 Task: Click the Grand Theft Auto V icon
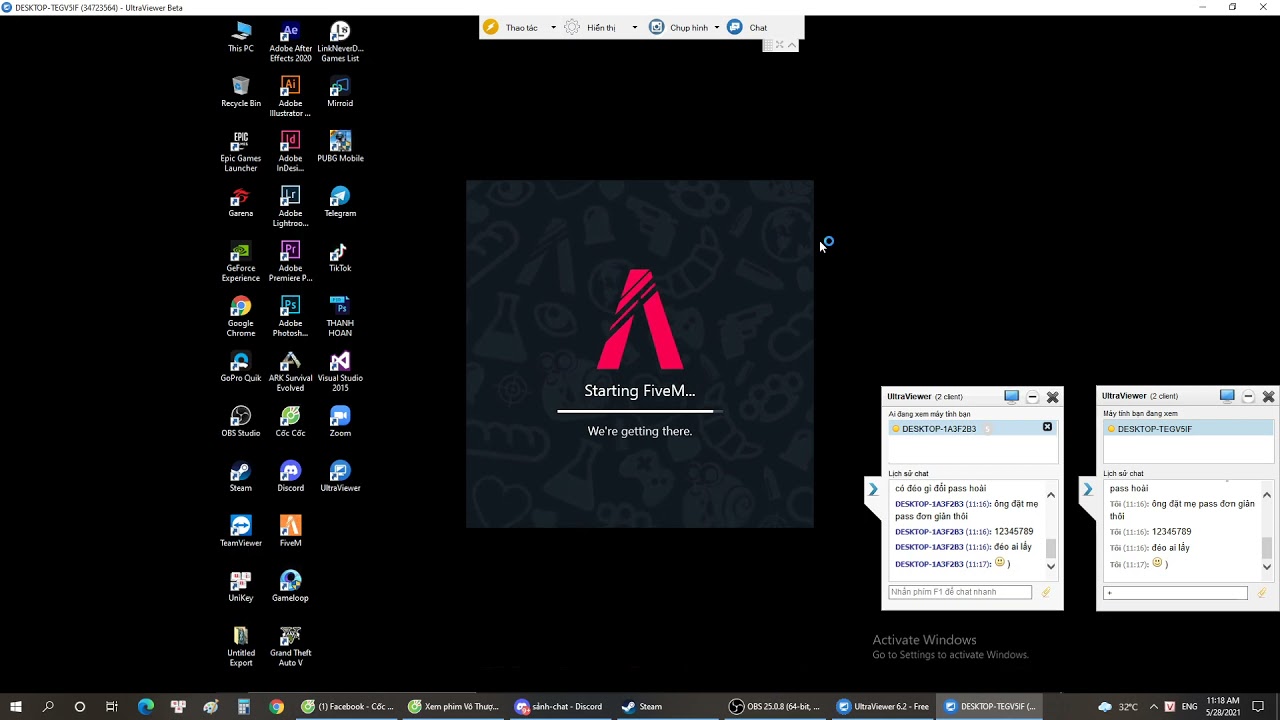click(x=290, y=636)
